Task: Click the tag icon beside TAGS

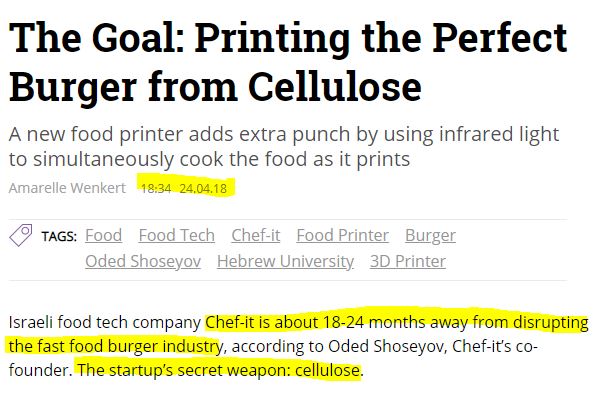Action: pos(20,235)
